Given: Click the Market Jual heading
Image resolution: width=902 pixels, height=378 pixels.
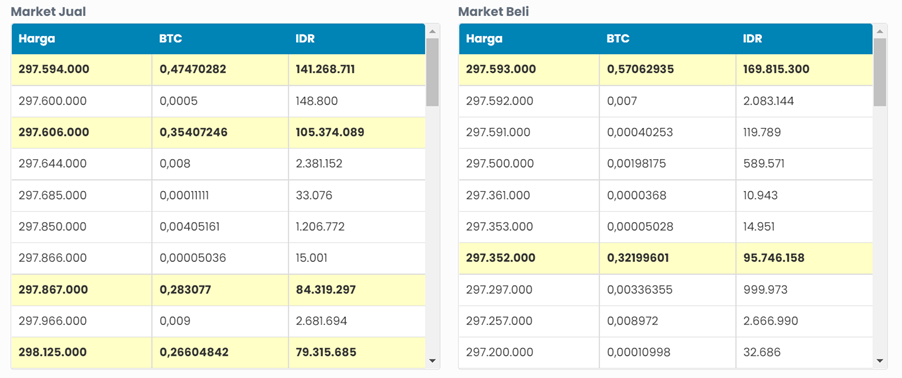Looking at the screenshot, I should 49,12.
